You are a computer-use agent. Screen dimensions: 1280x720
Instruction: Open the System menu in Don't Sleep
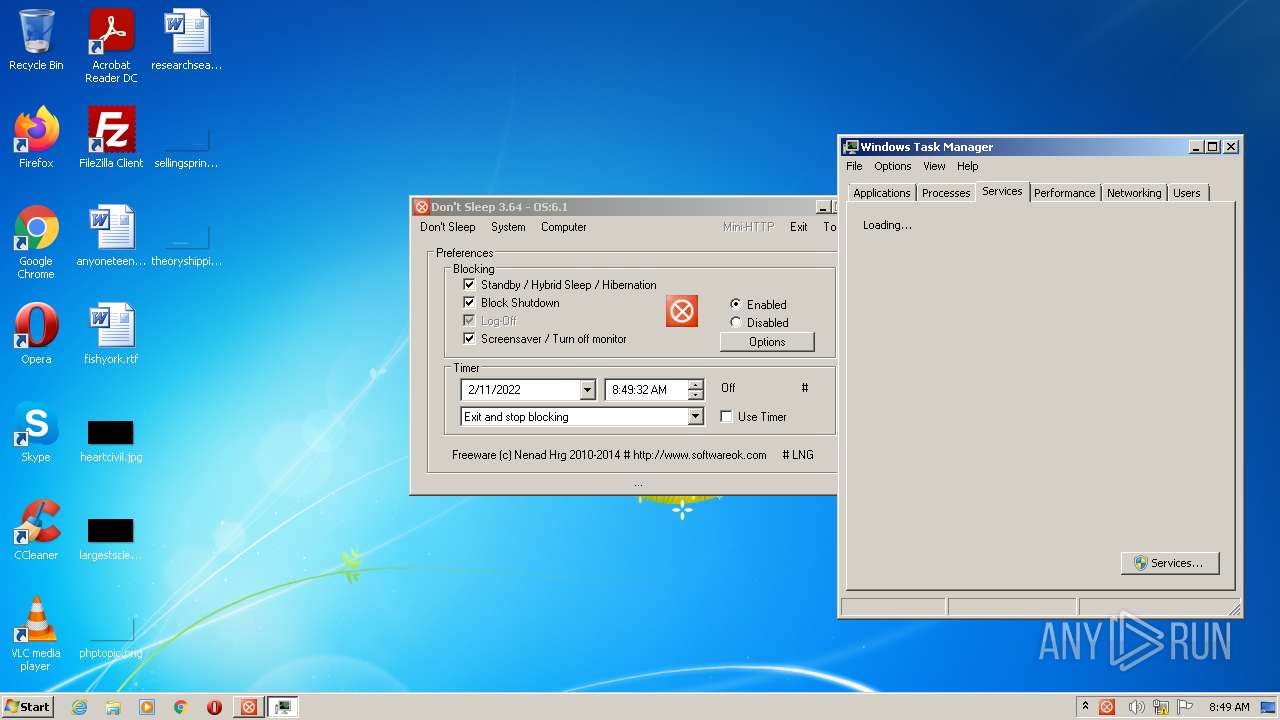click(x=508, y=227)
